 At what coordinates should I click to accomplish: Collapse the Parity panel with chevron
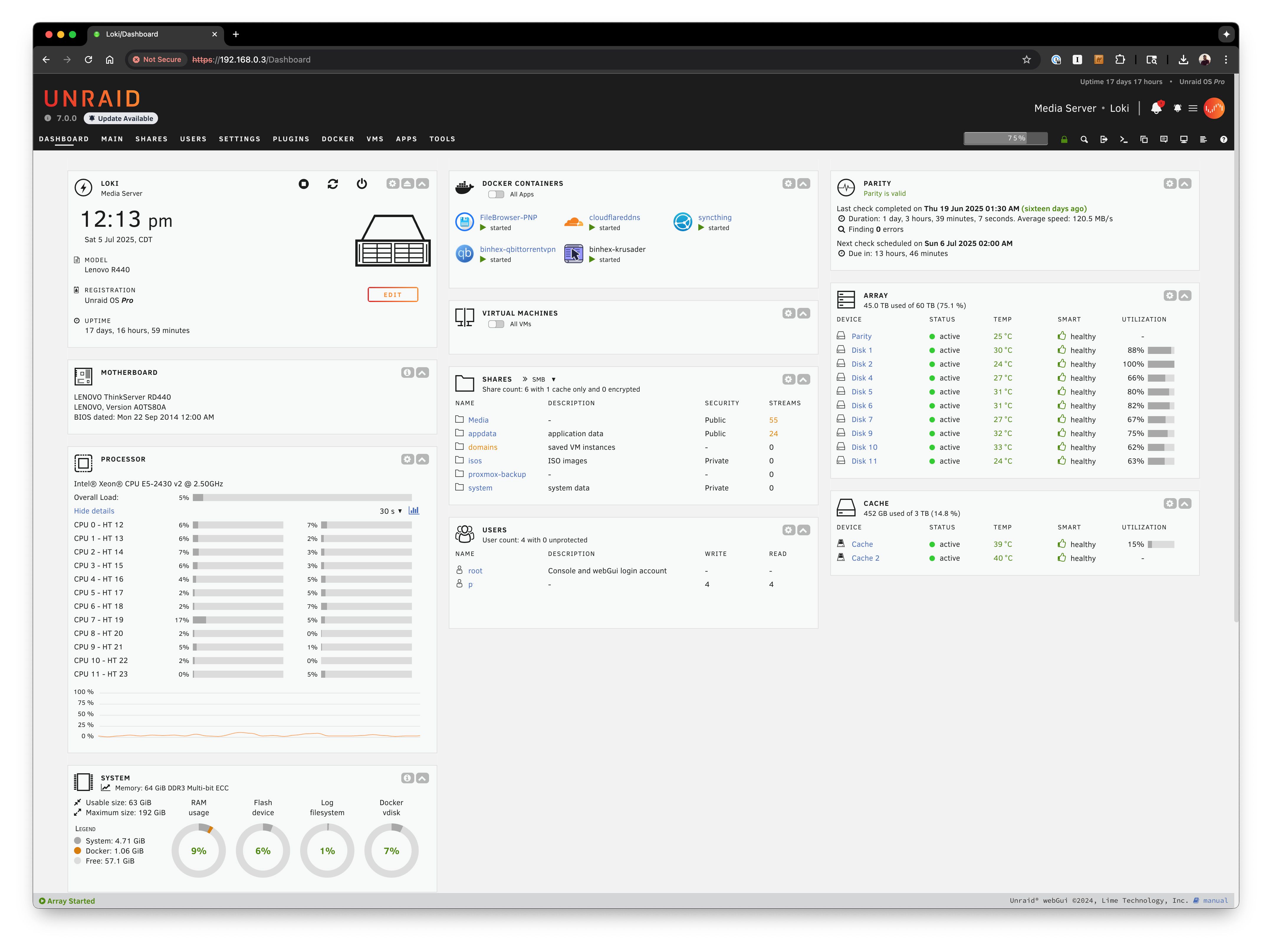click(x=1185, y=183)
